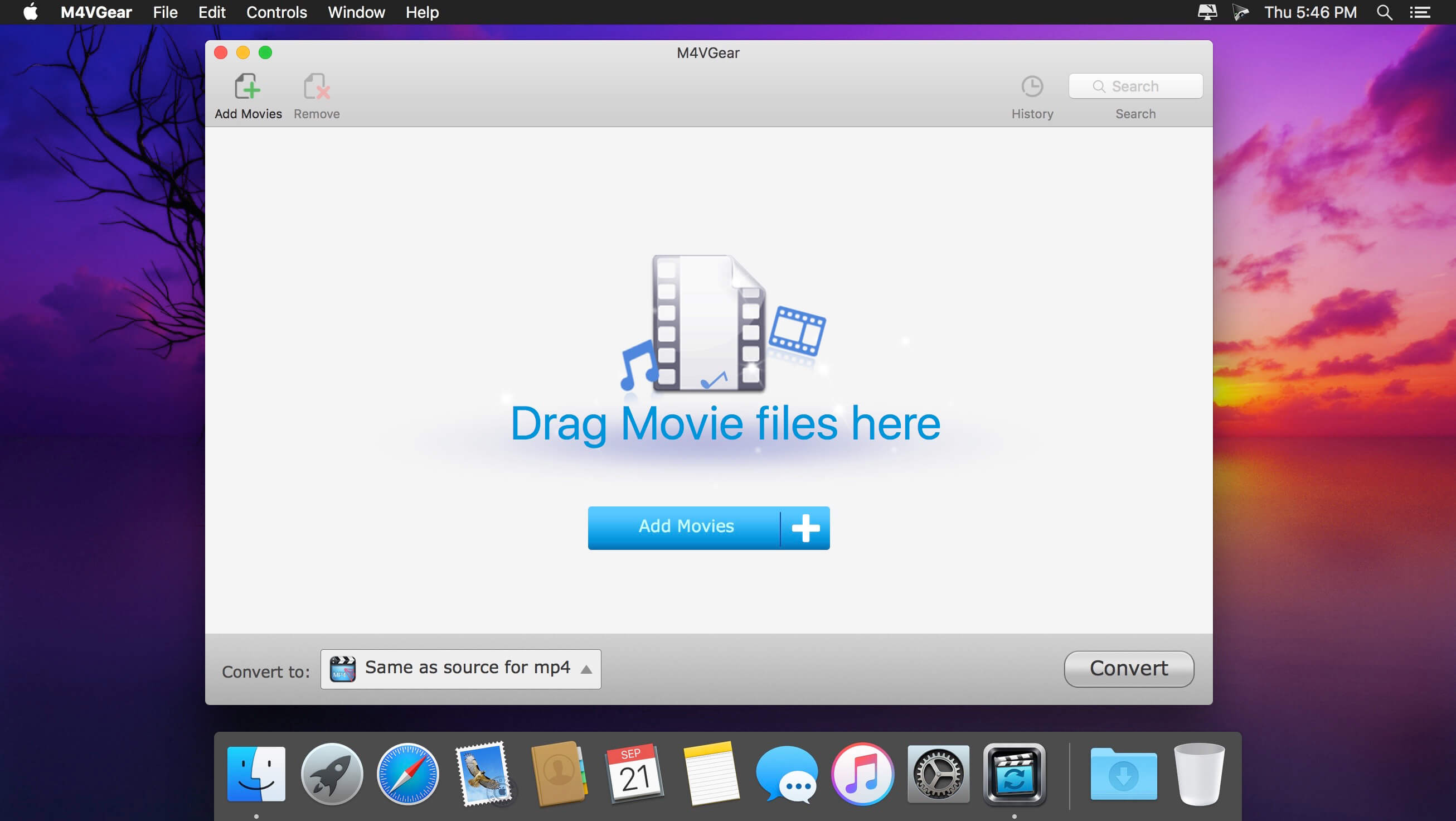Screen dimensions: 1456x821
Task: Open the File menu
Action: coord(165,12)
